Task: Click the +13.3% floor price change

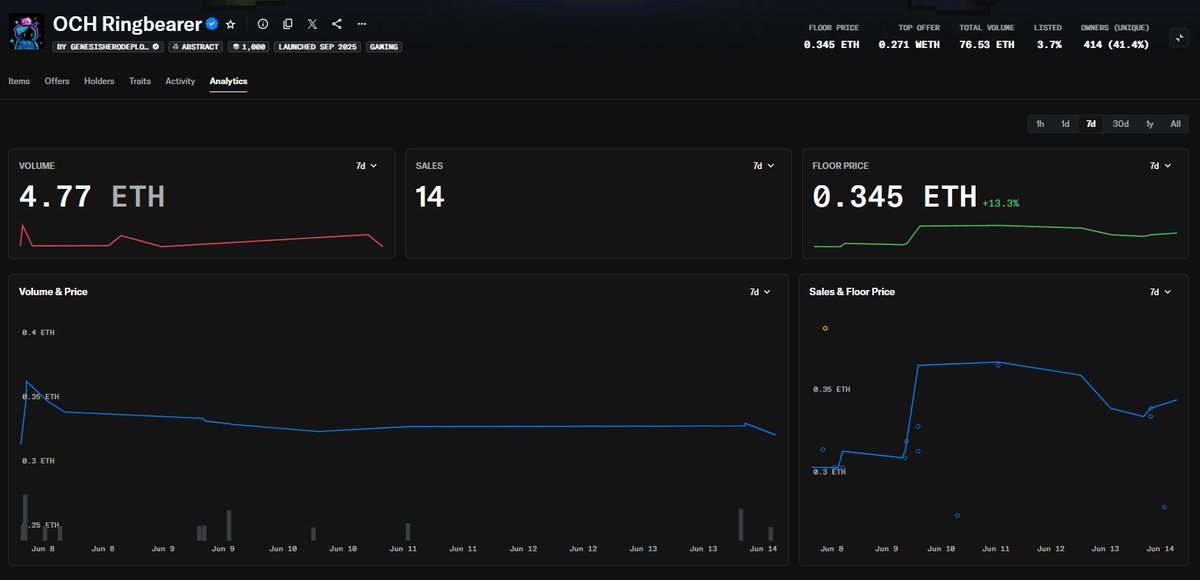Action: click(x=1000, y=203)
